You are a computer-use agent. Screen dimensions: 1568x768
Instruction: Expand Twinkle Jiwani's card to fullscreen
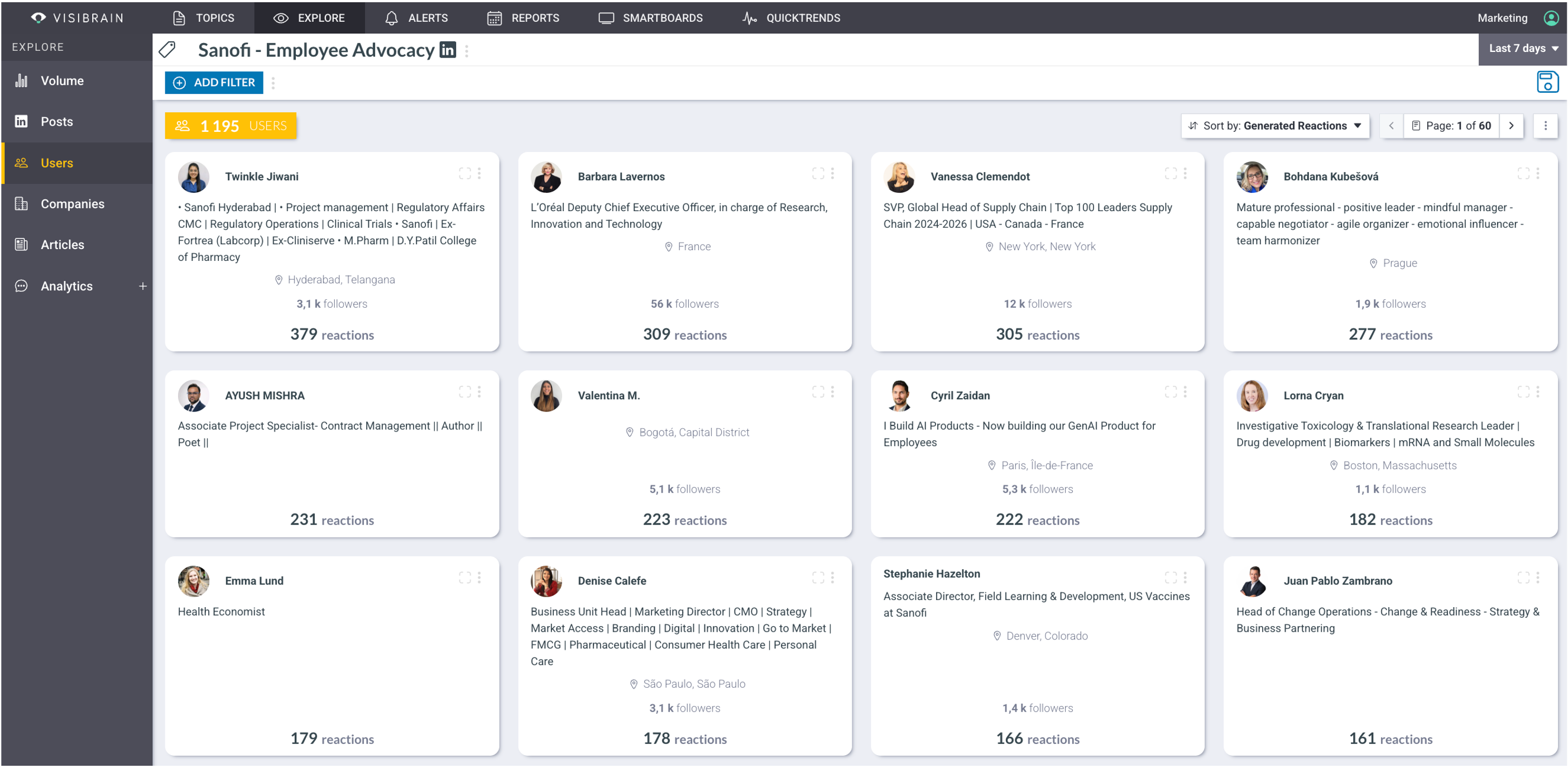coord(465,174)
